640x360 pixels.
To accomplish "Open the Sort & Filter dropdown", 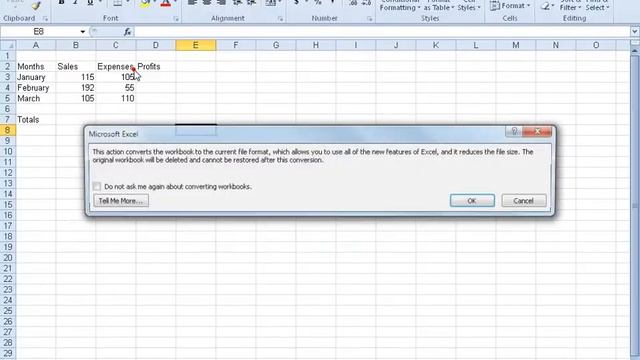I will [x=570, y=5].
